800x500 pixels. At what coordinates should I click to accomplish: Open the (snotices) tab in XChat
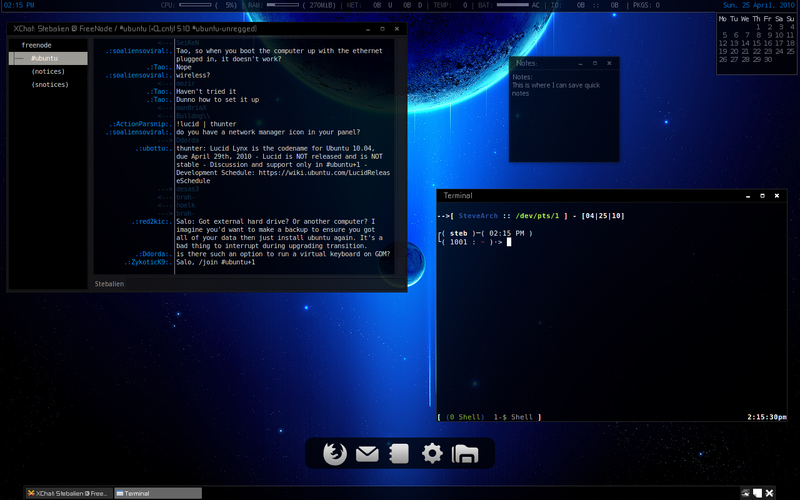tap(50, 85)
